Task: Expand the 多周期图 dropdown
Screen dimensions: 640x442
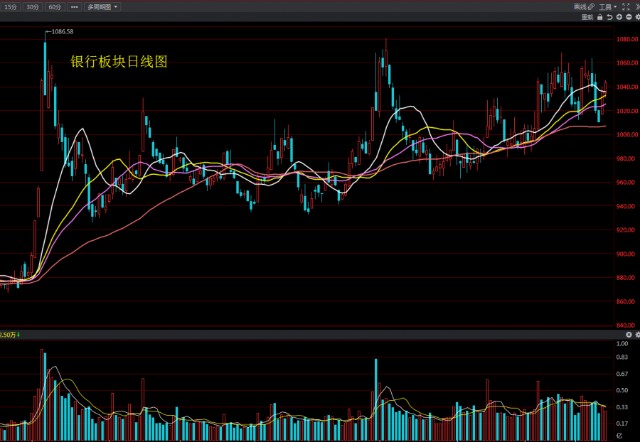Action: [103, 6]
